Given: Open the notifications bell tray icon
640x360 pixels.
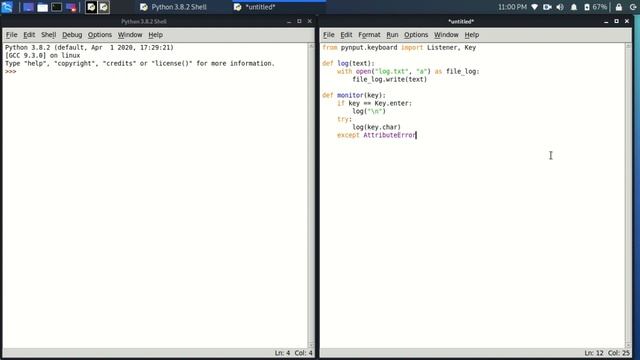Looking at the screenshot, I should click(x=574, y=7).
